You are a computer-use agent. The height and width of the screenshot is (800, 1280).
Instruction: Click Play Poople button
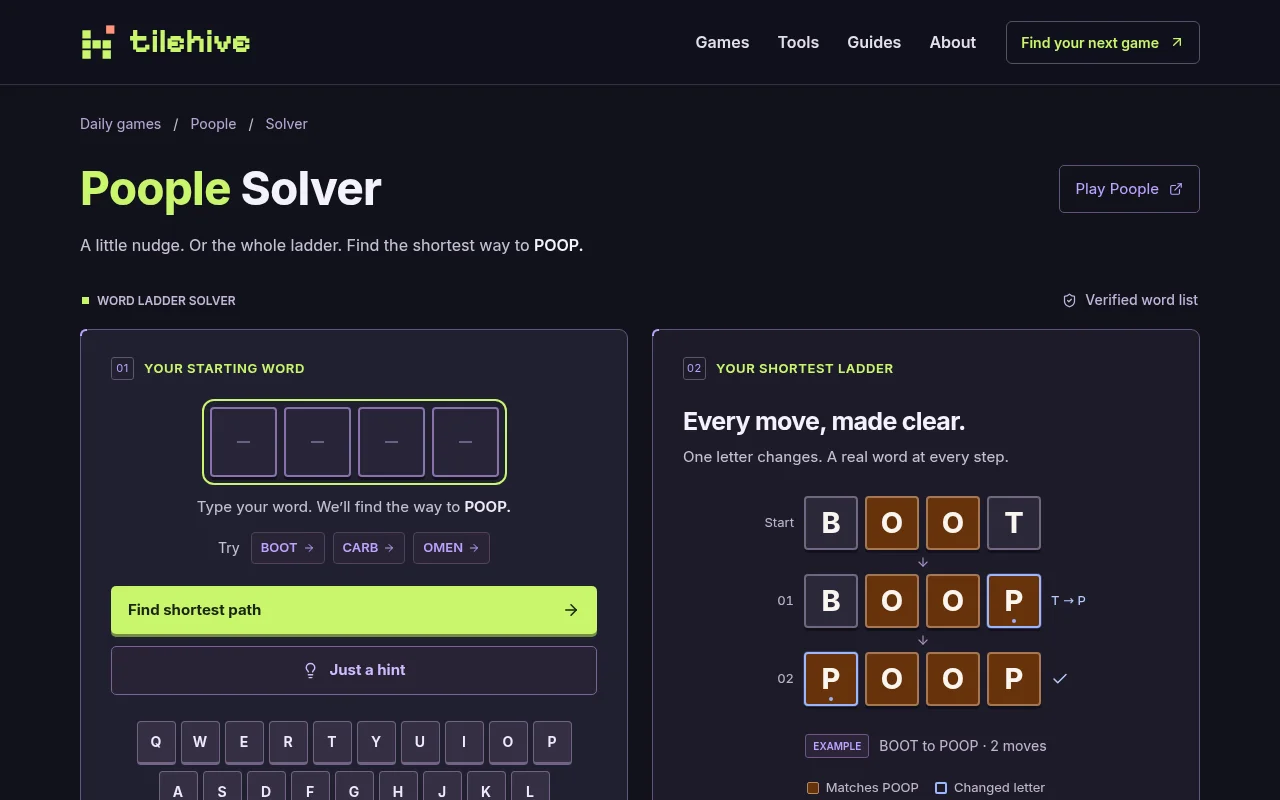click(x=1129, y=189)
